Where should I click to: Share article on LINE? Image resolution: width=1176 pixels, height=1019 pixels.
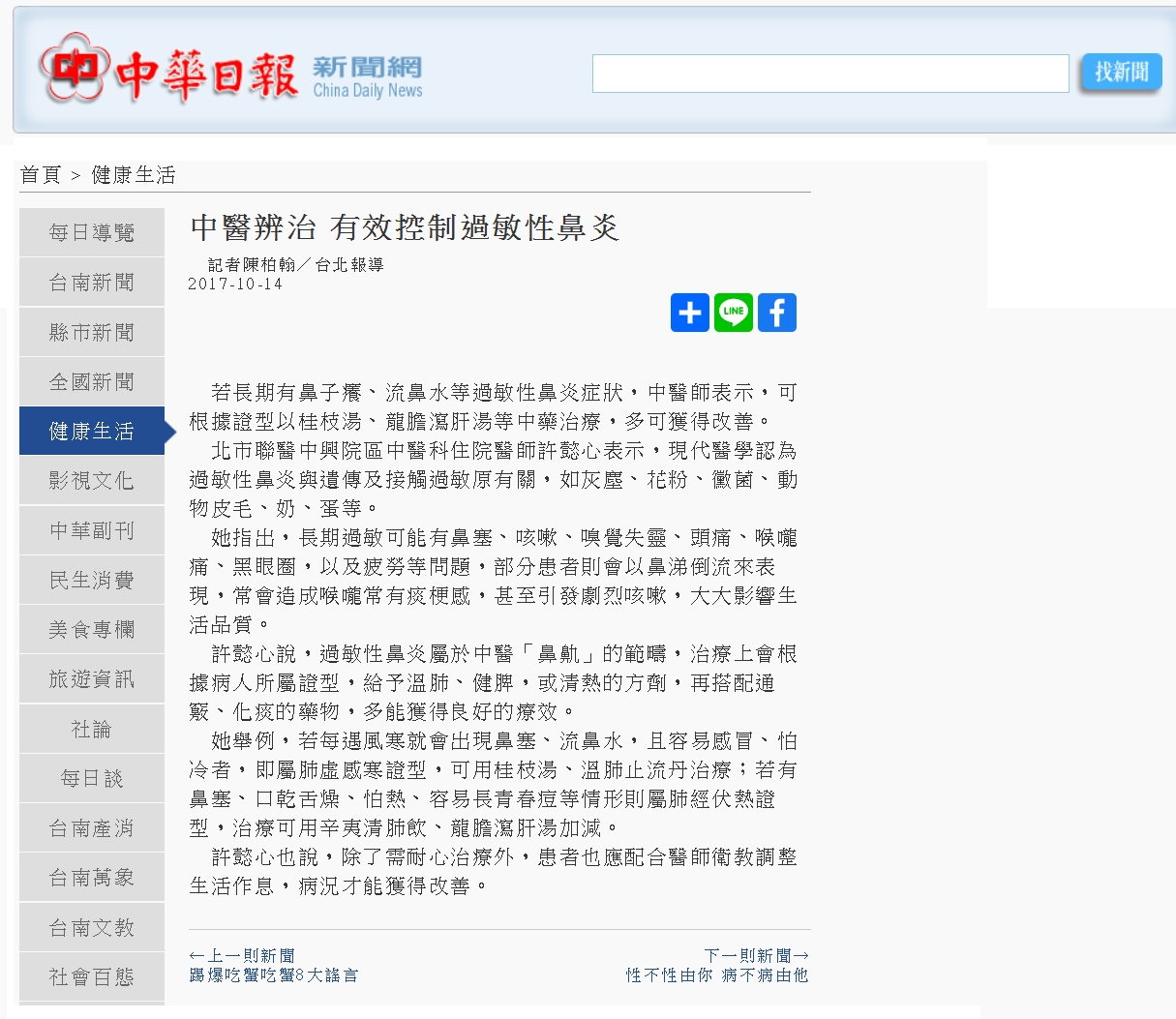734,313
